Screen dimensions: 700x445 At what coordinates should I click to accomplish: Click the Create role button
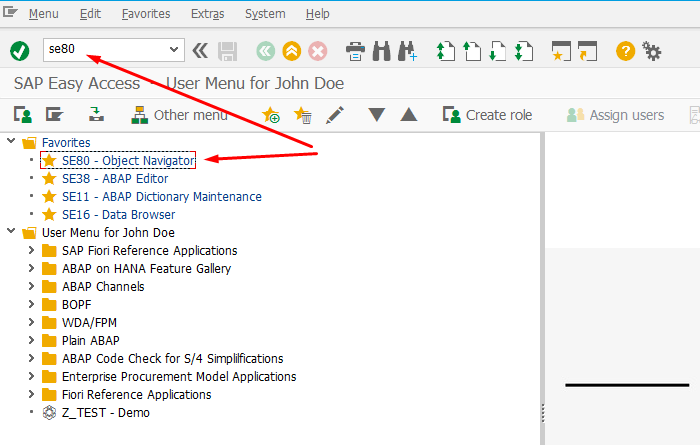coord(488,115)
